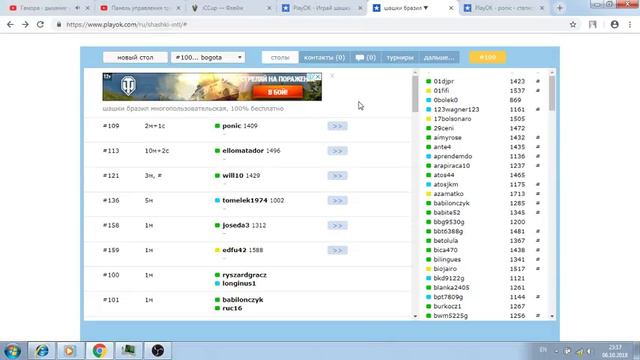Select biojairo in player list
640x360 pixels.
(x=445, y=269)
